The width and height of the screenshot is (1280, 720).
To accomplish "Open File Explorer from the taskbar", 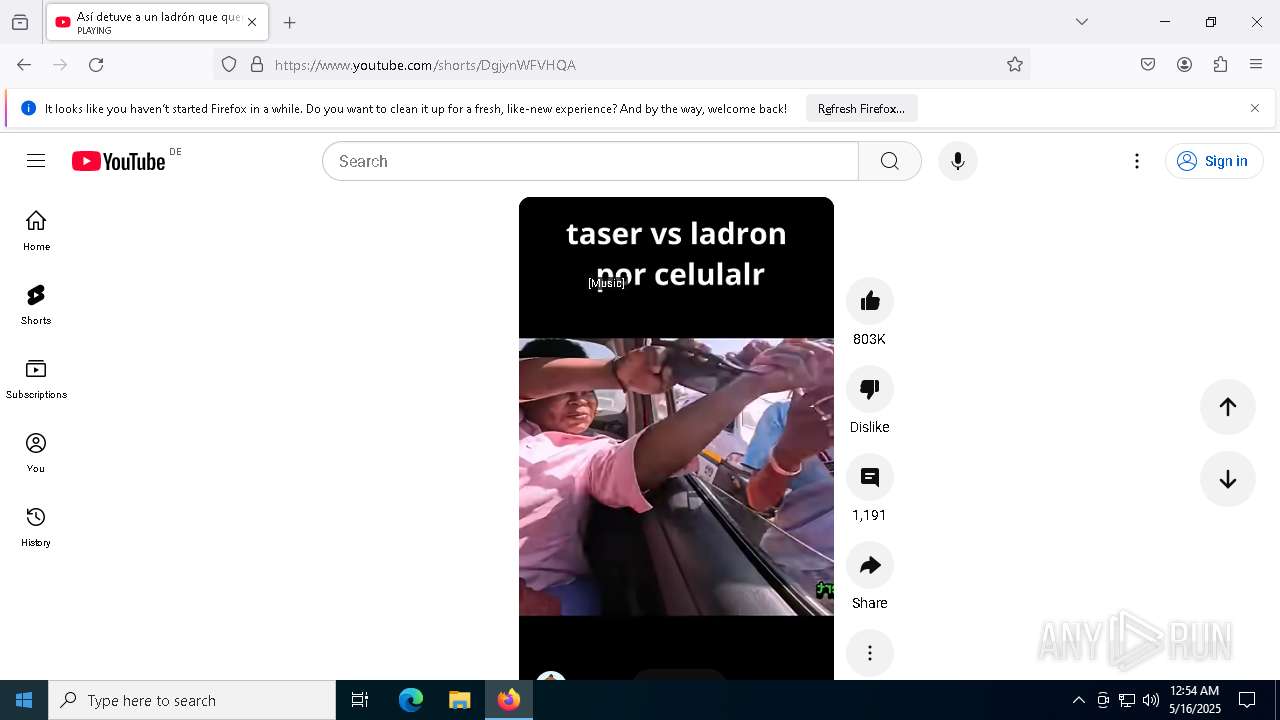I will (x=459, y=700).
